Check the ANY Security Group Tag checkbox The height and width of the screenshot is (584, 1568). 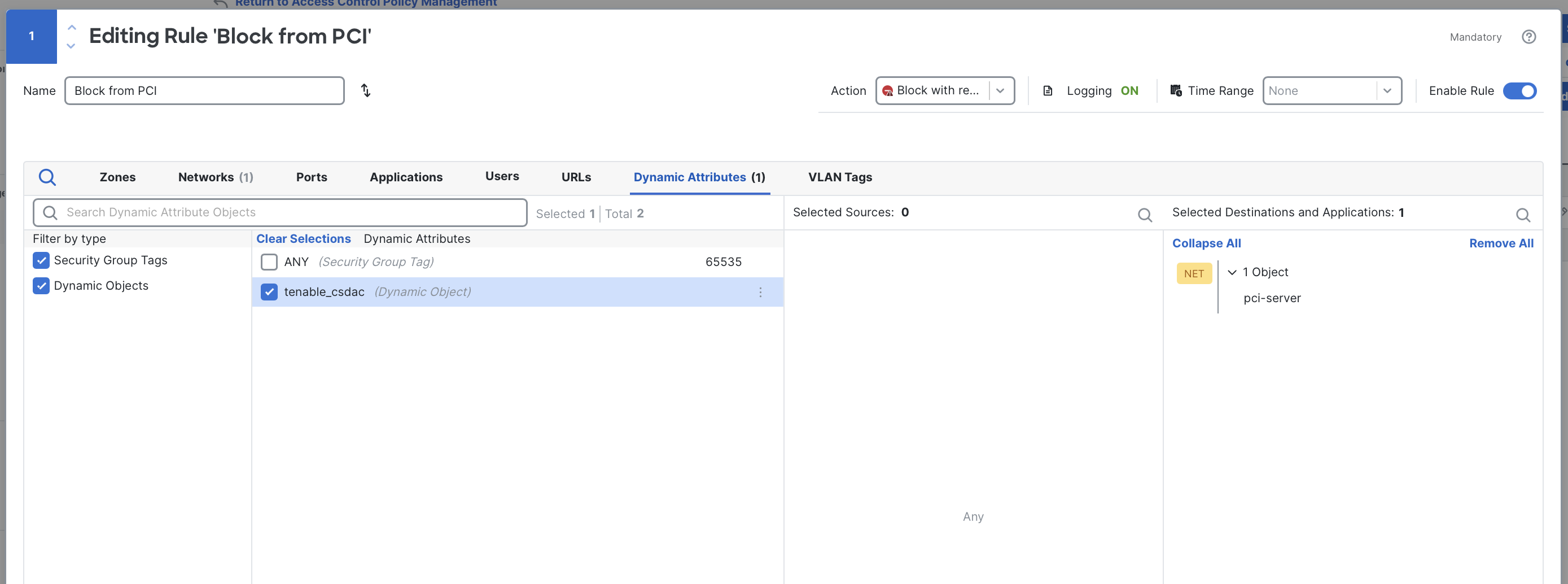pyautogui.click(x=269, y=262)
